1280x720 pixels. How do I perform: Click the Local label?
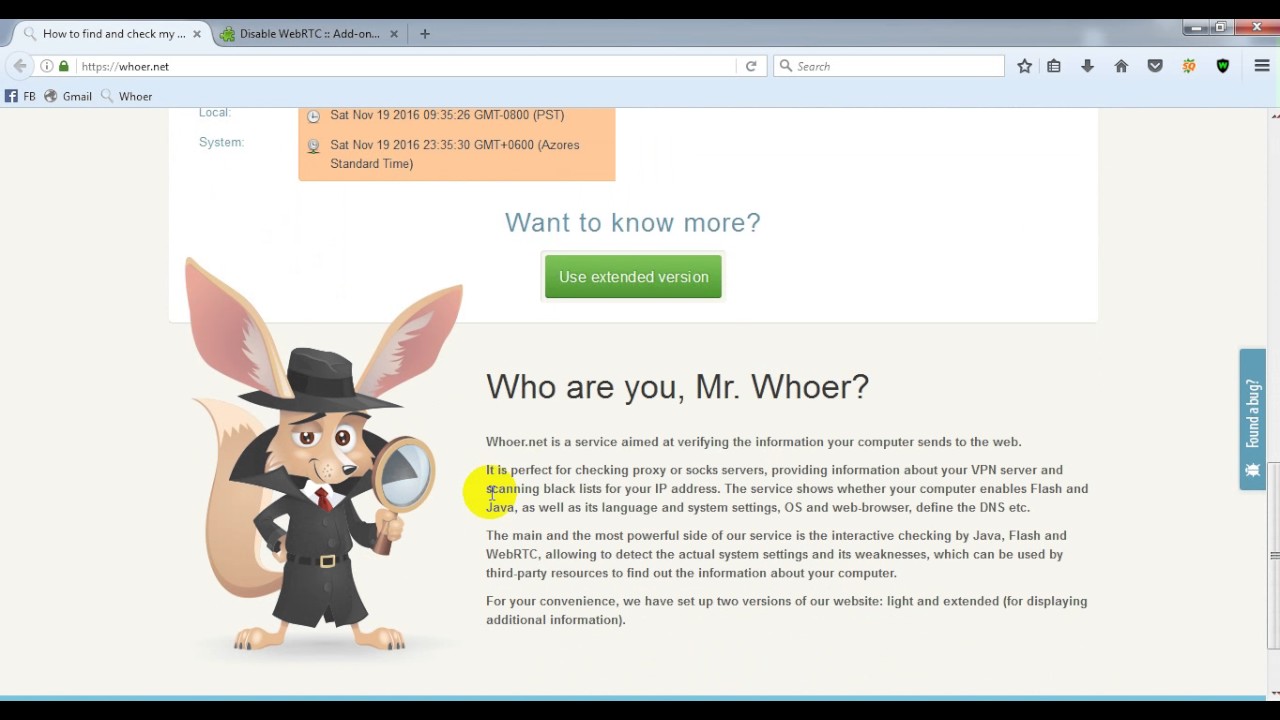214,113
